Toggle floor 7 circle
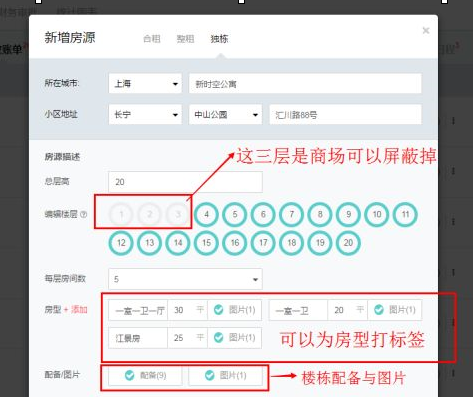 (292, 214)
